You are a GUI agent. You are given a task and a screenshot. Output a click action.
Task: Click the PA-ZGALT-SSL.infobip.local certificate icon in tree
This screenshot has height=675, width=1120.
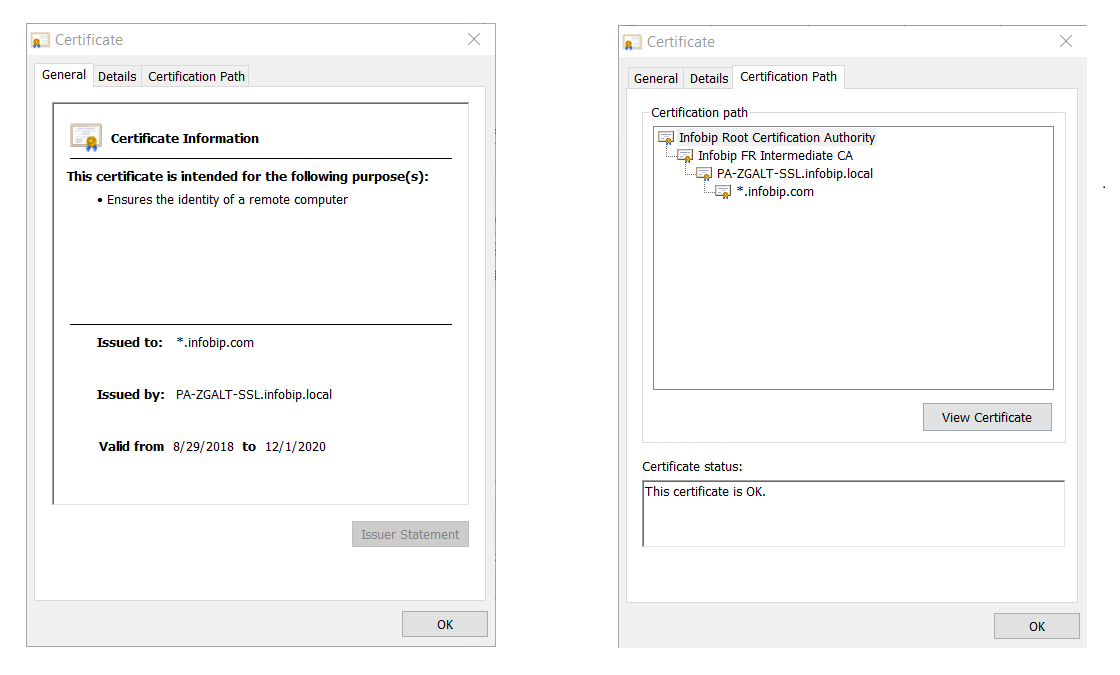coord(704,174)
